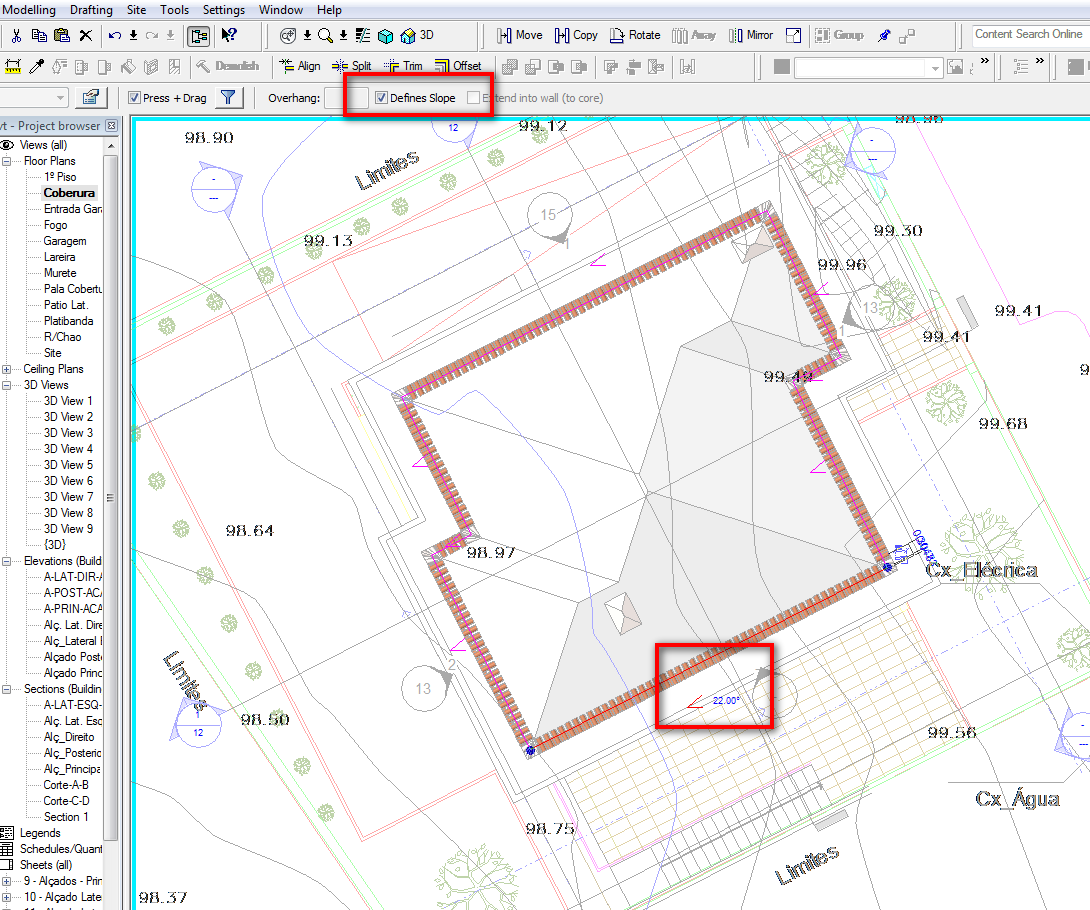Select the Match Type eyedropper tool
1090x910 pixels.
[36, 67]
